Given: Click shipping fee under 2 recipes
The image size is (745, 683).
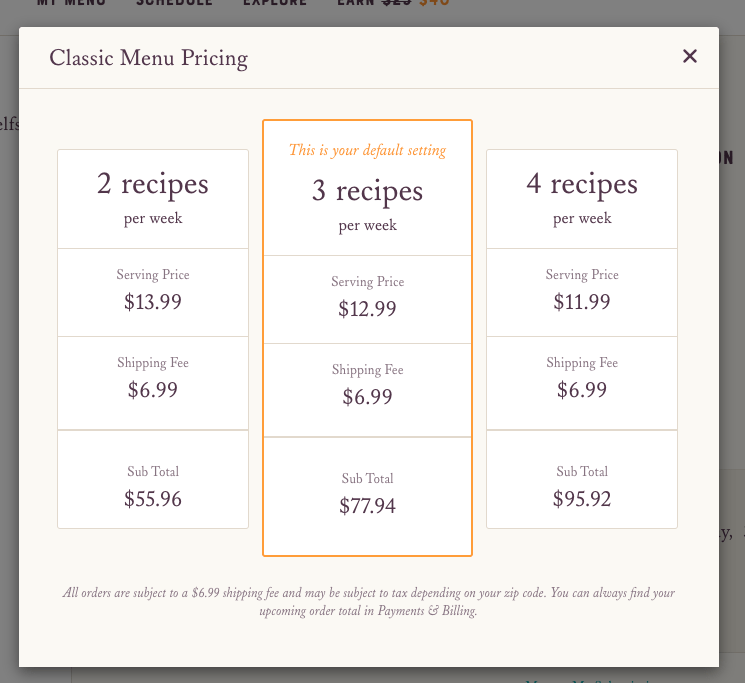Looking at the screenshot, I should pos(153,383).
